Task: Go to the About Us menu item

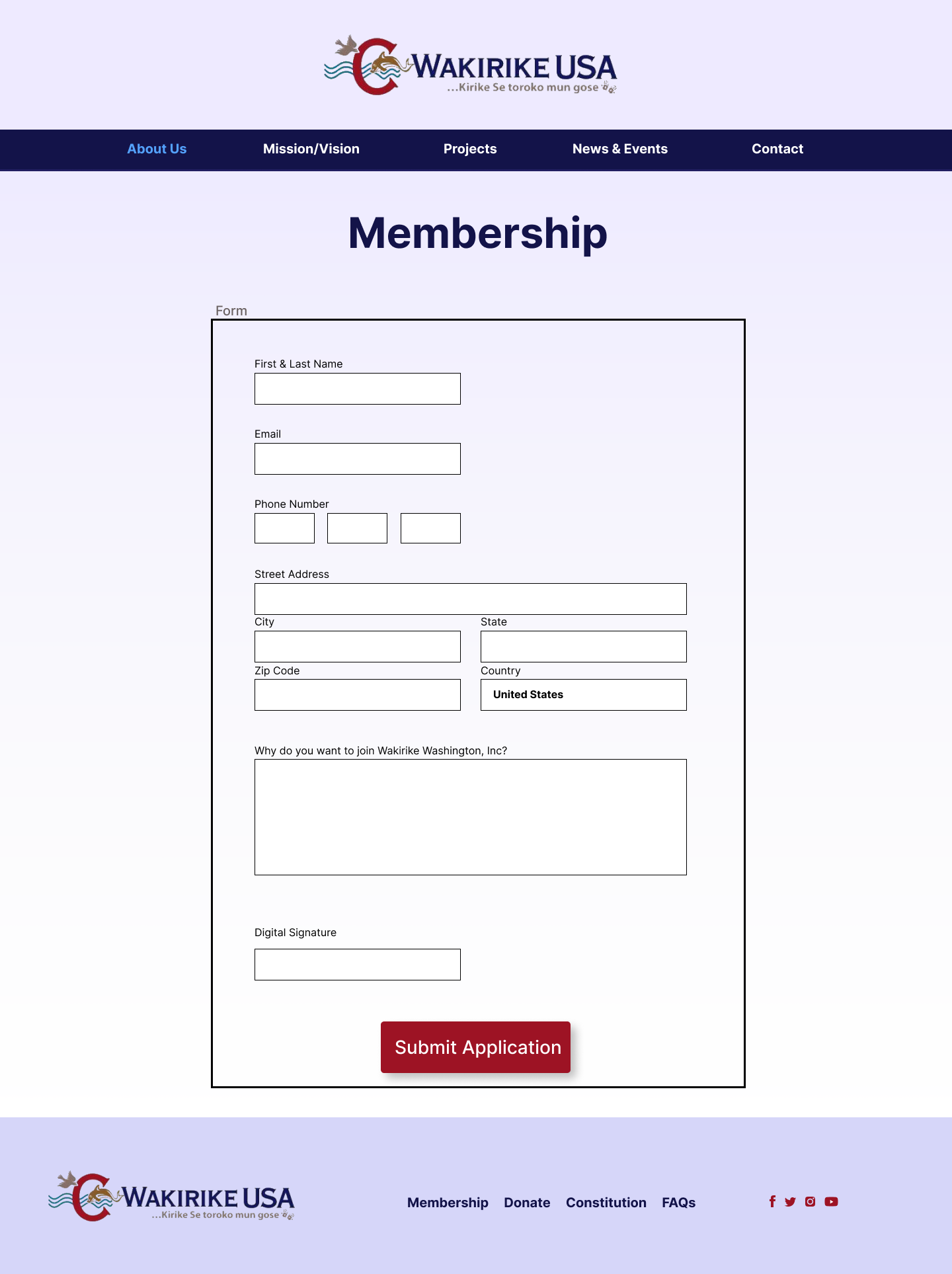Action: click(157, 149)
